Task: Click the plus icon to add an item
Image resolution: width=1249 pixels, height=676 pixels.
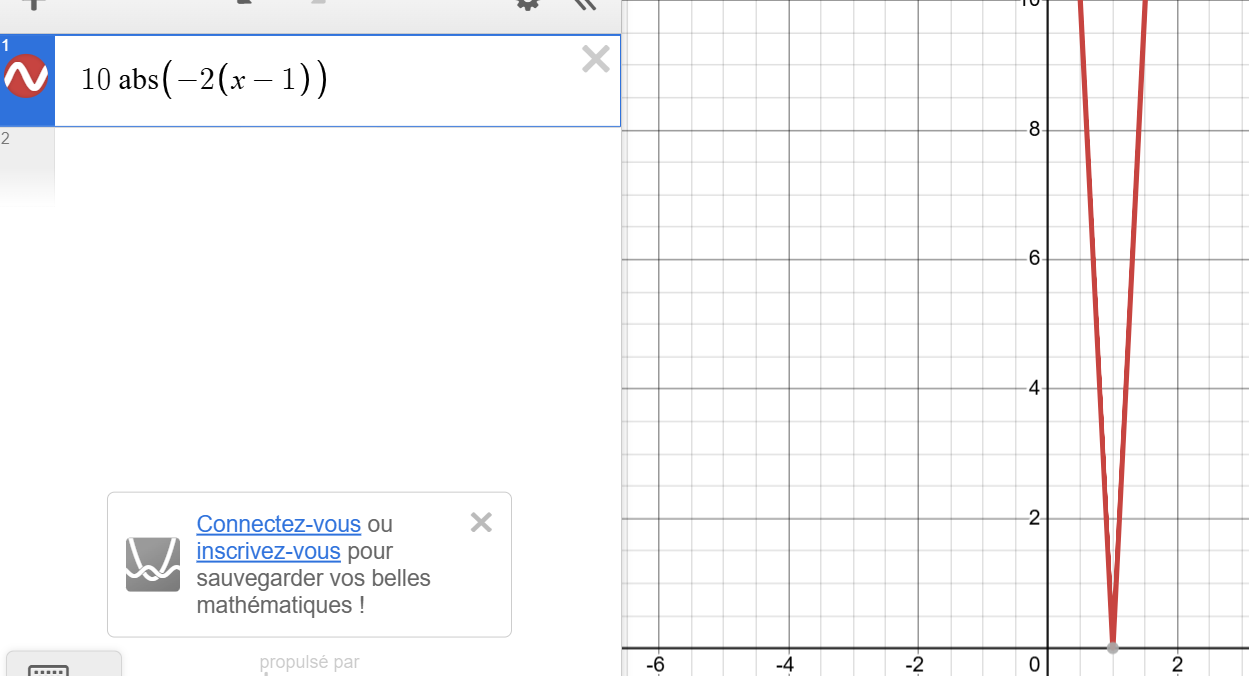Action: point(34,4)
